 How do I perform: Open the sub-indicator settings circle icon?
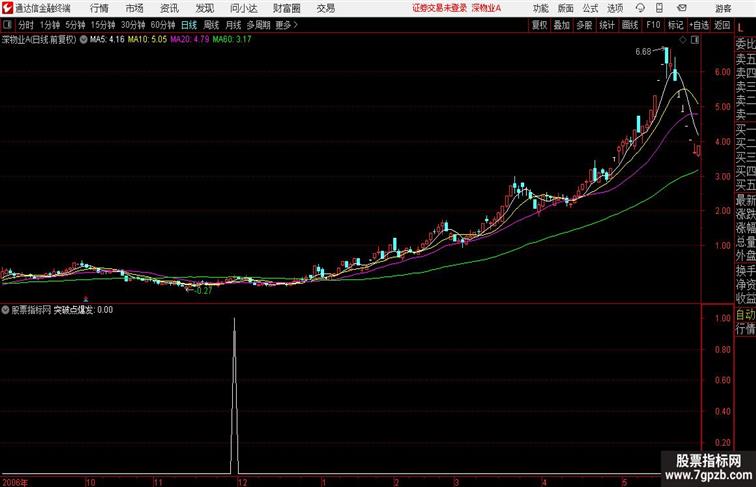[x=5, y=310]
